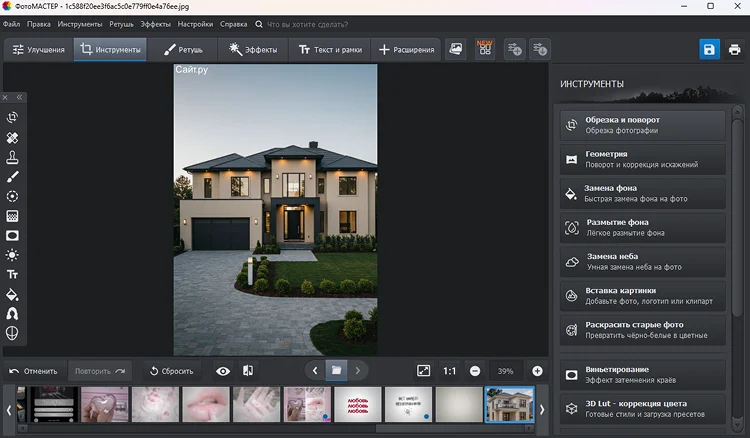The height and width of the screenshot is (438, 750).
Task: Collapse the left toolbar with double arrows
Action: click(20, 98)
